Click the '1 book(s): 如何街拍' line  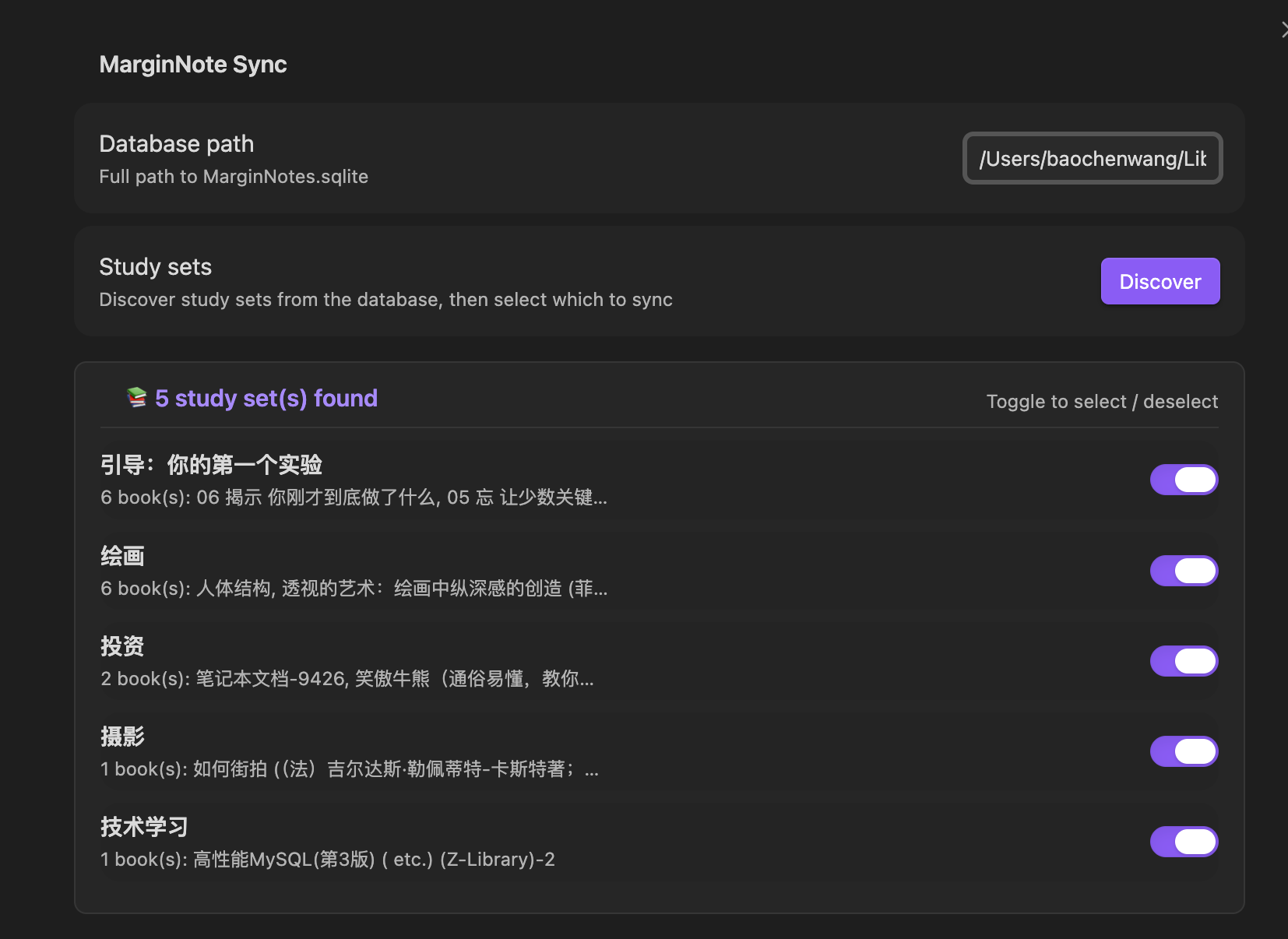tap(350, 769)
